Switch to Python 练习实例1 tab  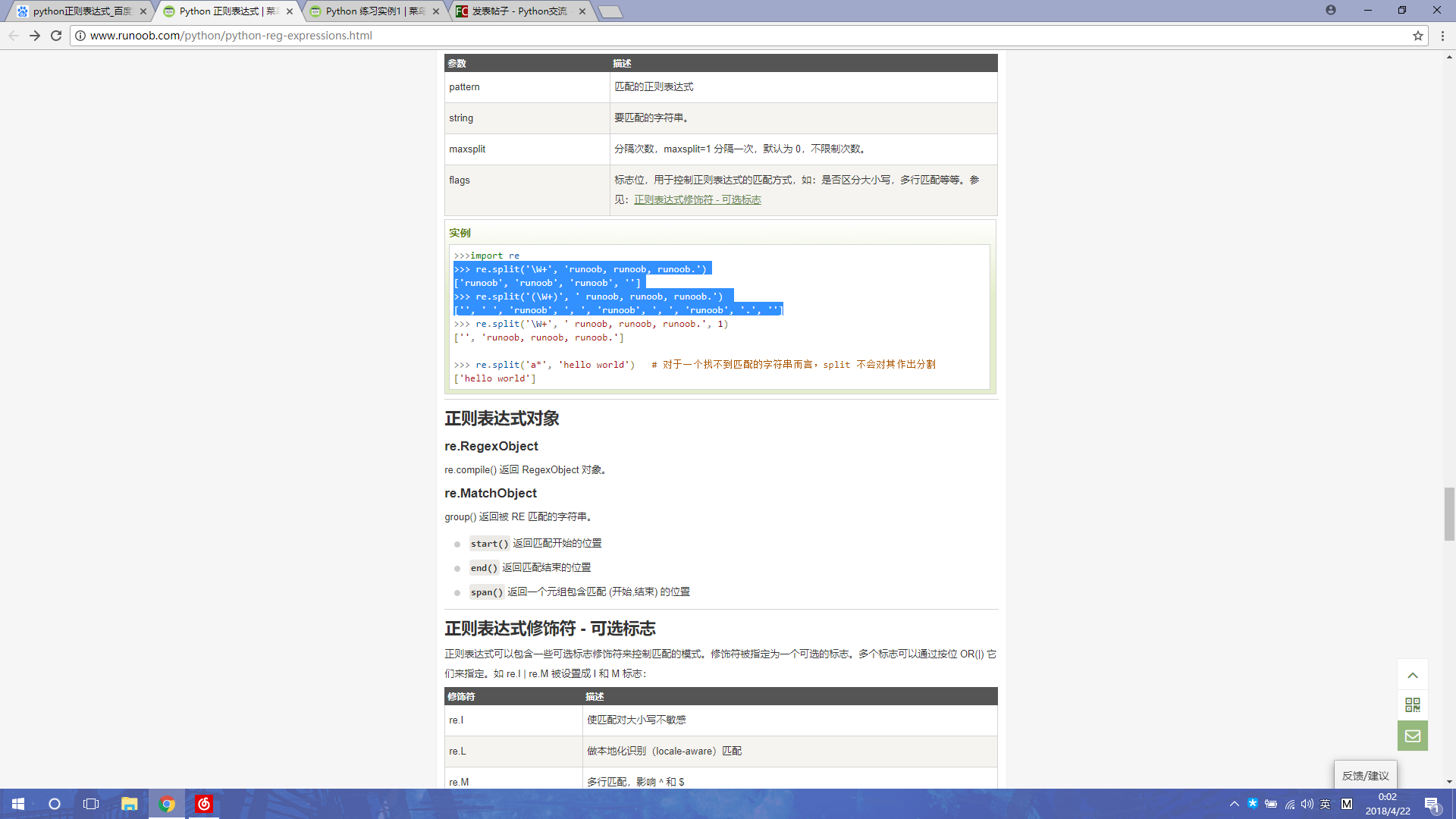[372, 11]
